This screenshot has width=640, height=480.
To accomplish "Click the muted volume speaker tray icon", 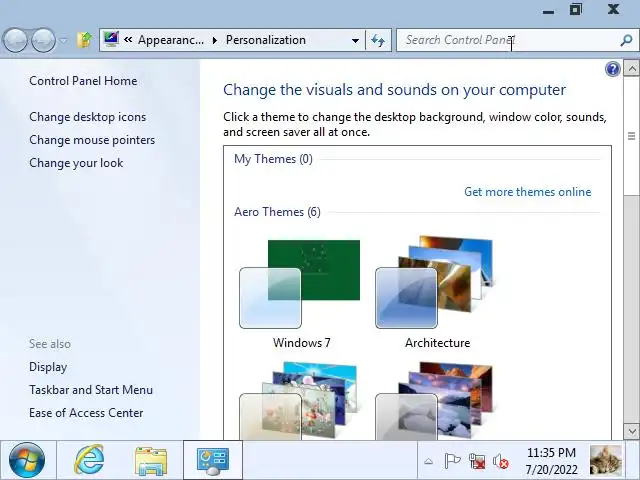I will click(x=500, y=462).
